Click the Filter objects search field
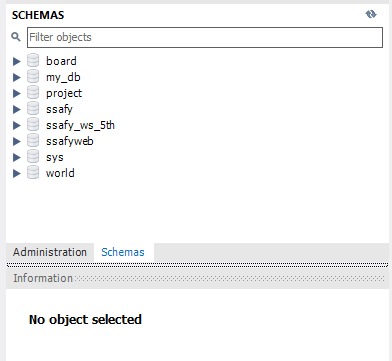Screen dimensions: 392x361 click(x=205, y=37)
